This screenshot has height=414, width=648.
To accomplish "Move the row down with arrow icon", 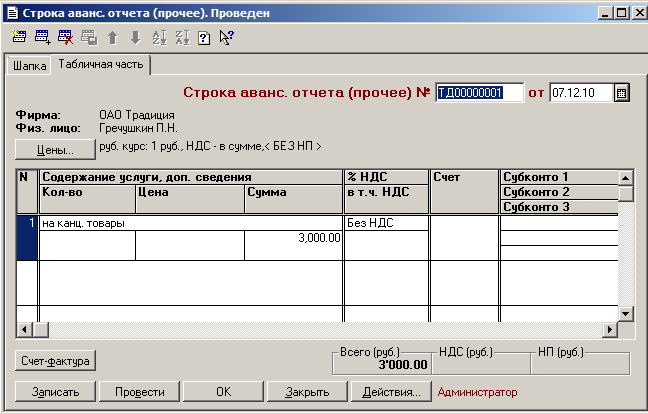I will point(135,38).
